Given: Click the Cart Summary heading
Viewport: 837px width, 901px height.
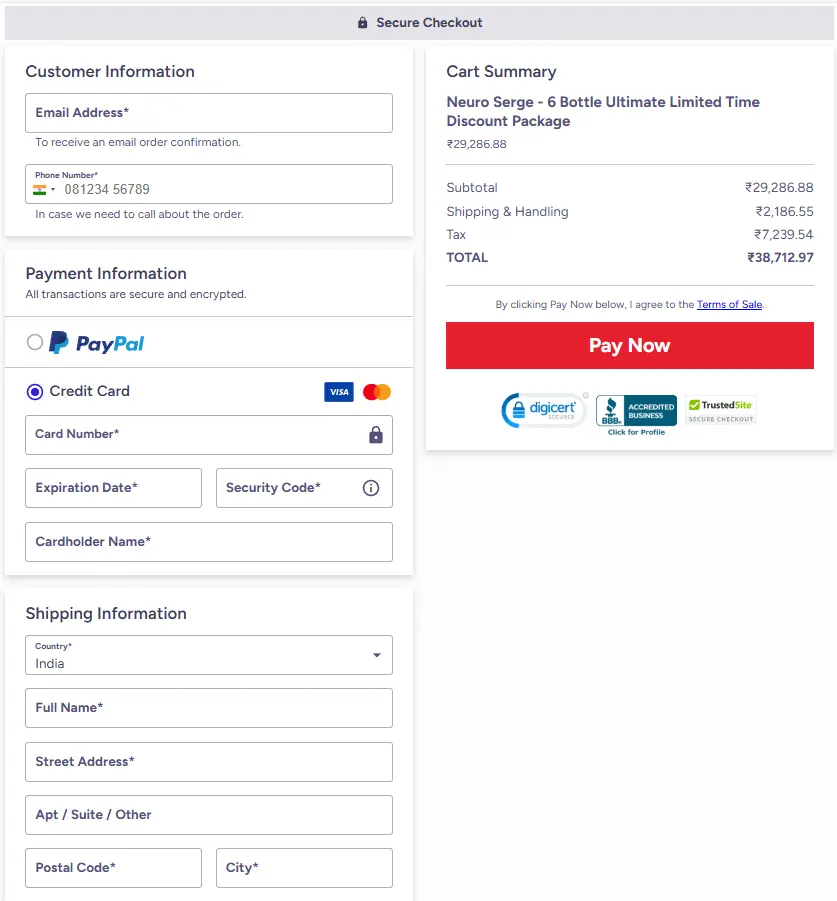Looking at the screenshot, I should tap(502, 71).
